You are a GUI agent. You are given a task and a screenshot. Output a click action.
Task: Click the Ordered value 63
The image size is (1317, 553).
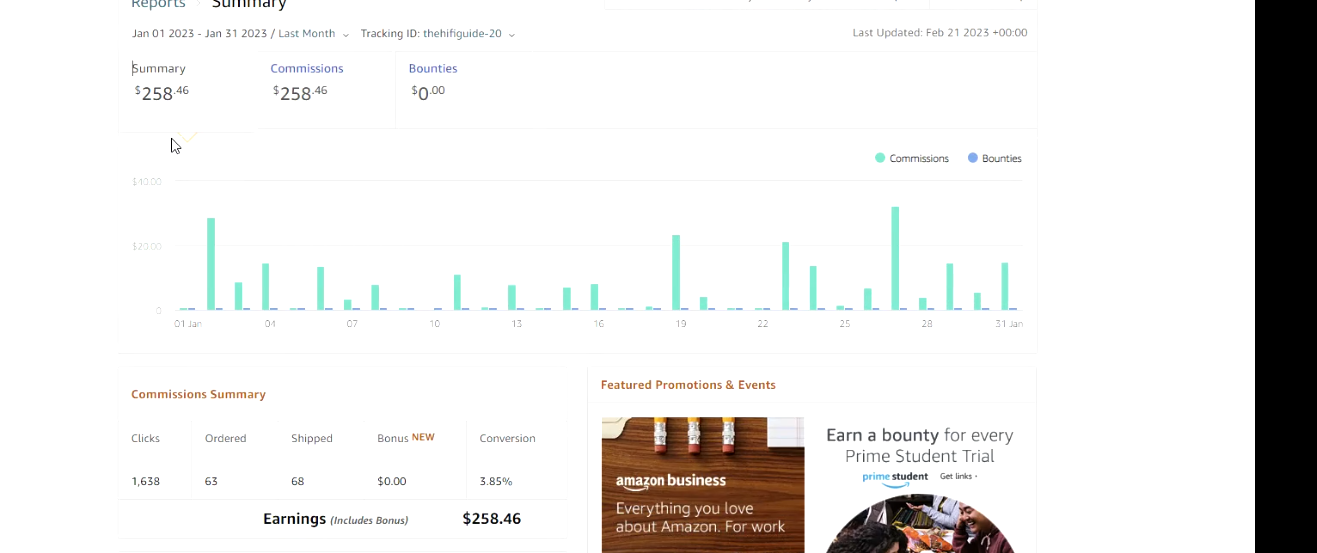211,481
